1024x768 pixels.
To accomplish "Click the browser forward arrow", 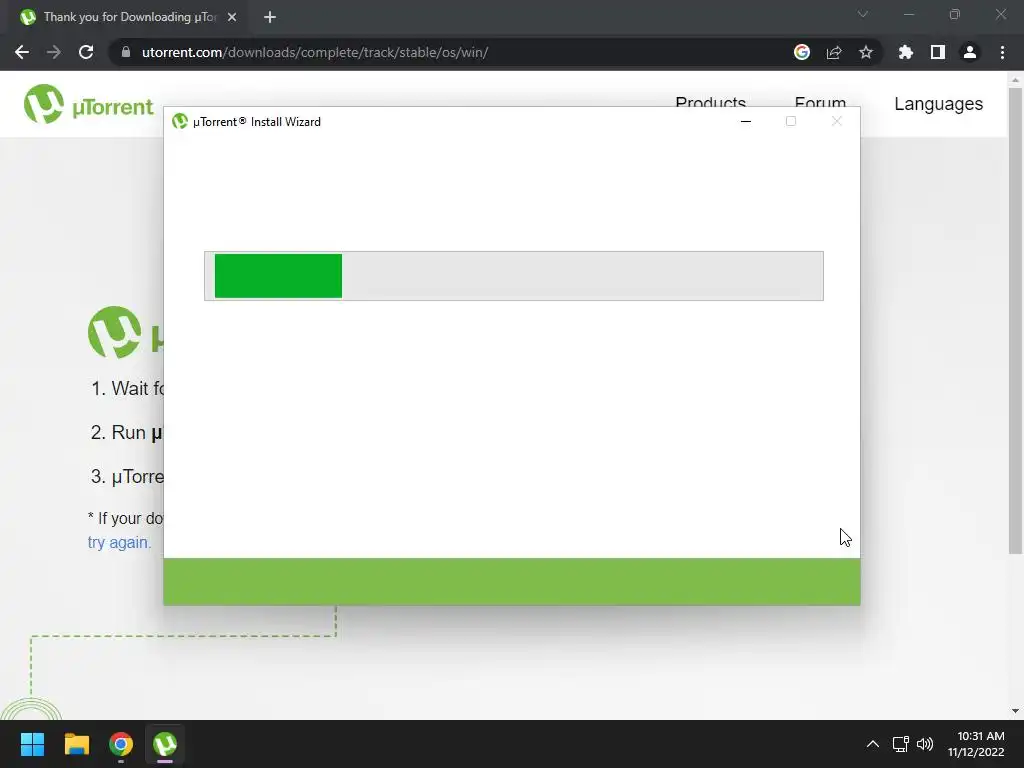I will click(54, 52).
